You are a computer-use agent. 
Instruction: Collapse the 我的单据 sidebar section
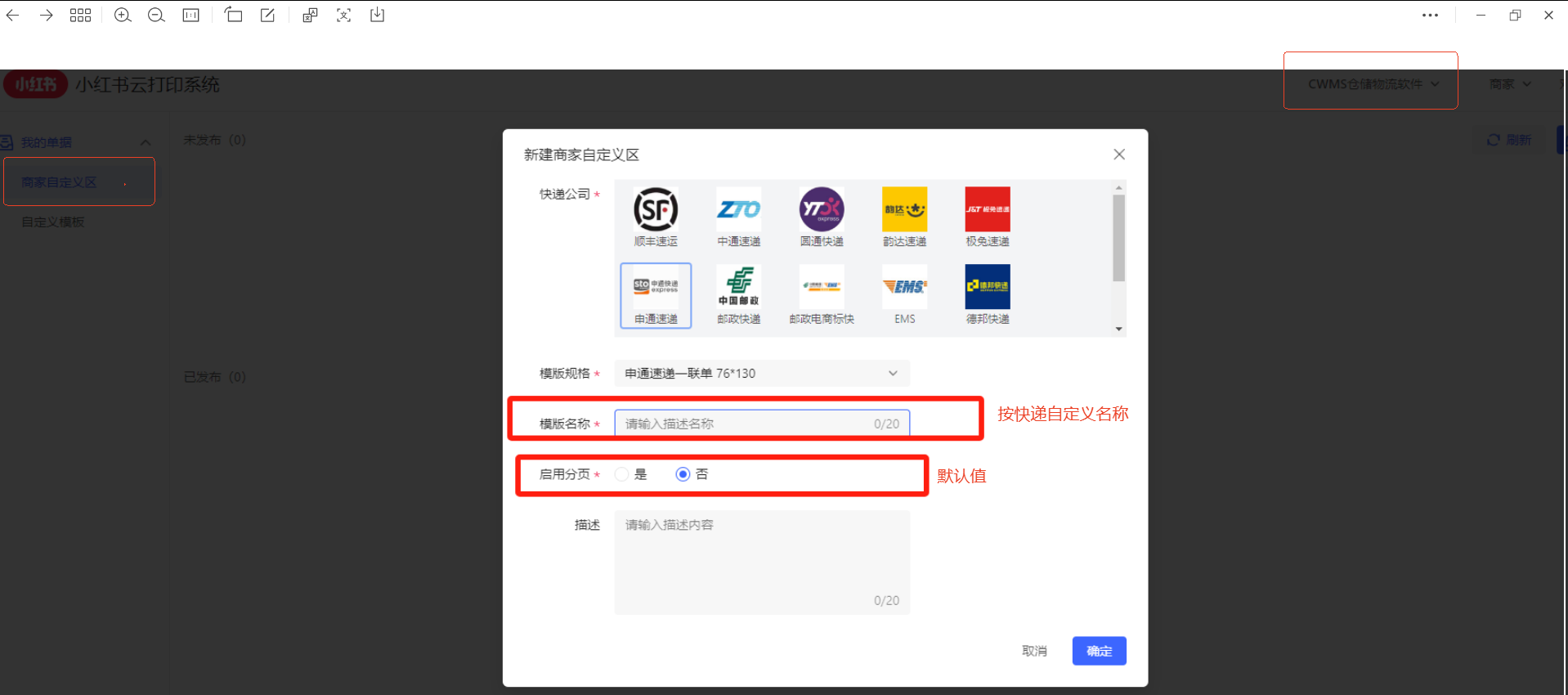146,143
